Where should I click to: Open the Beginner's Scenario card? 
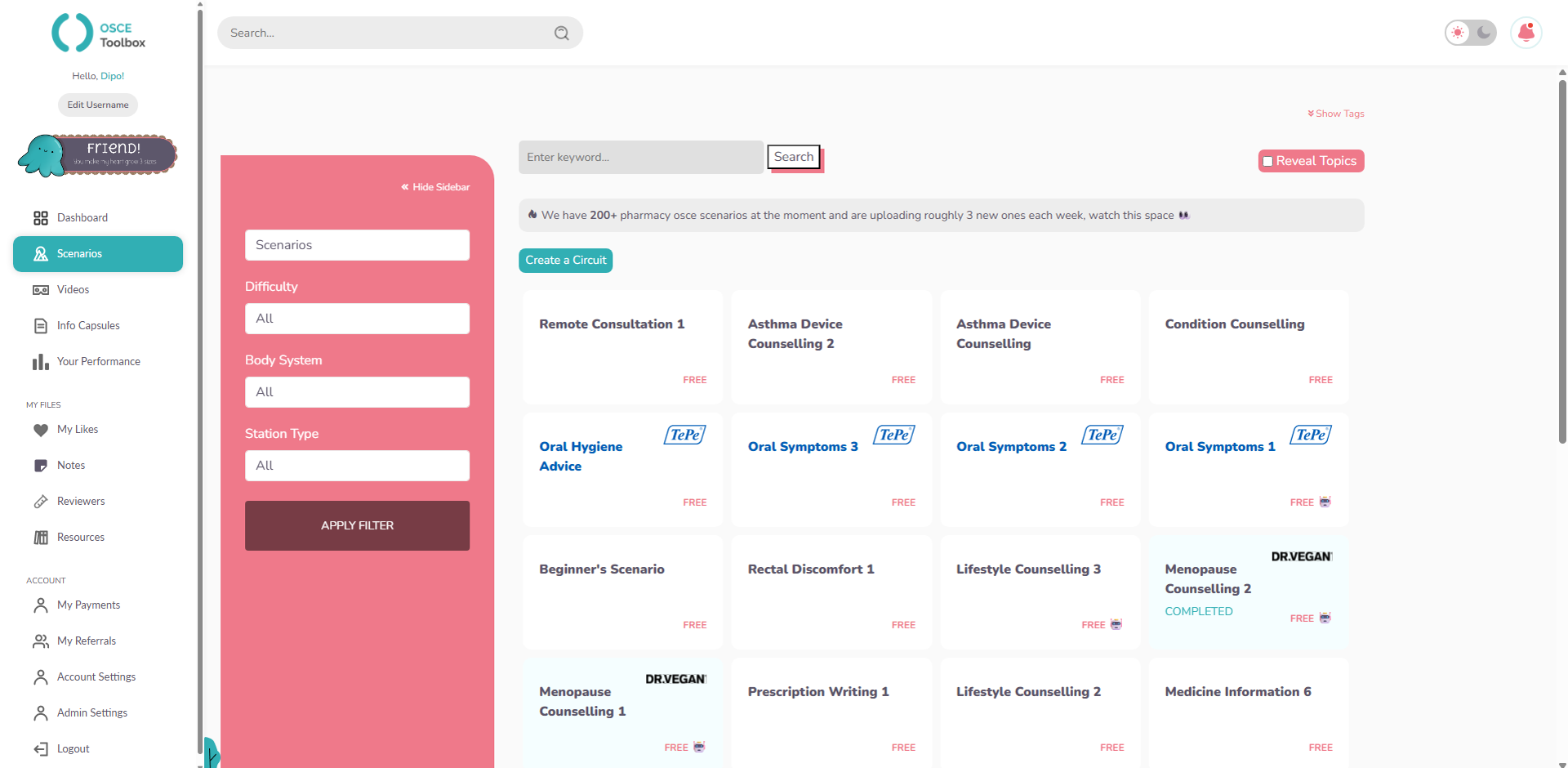click(623, 592)
